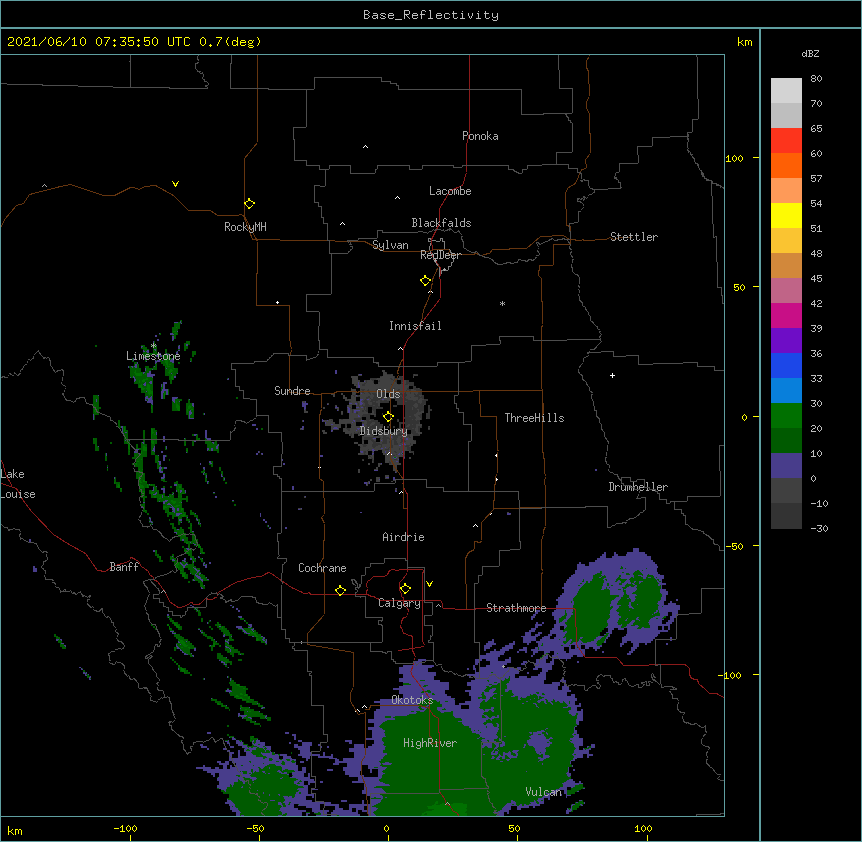862x842 pixels.
Task: Click the Limestone label
Action: click(x=153, y=356)
